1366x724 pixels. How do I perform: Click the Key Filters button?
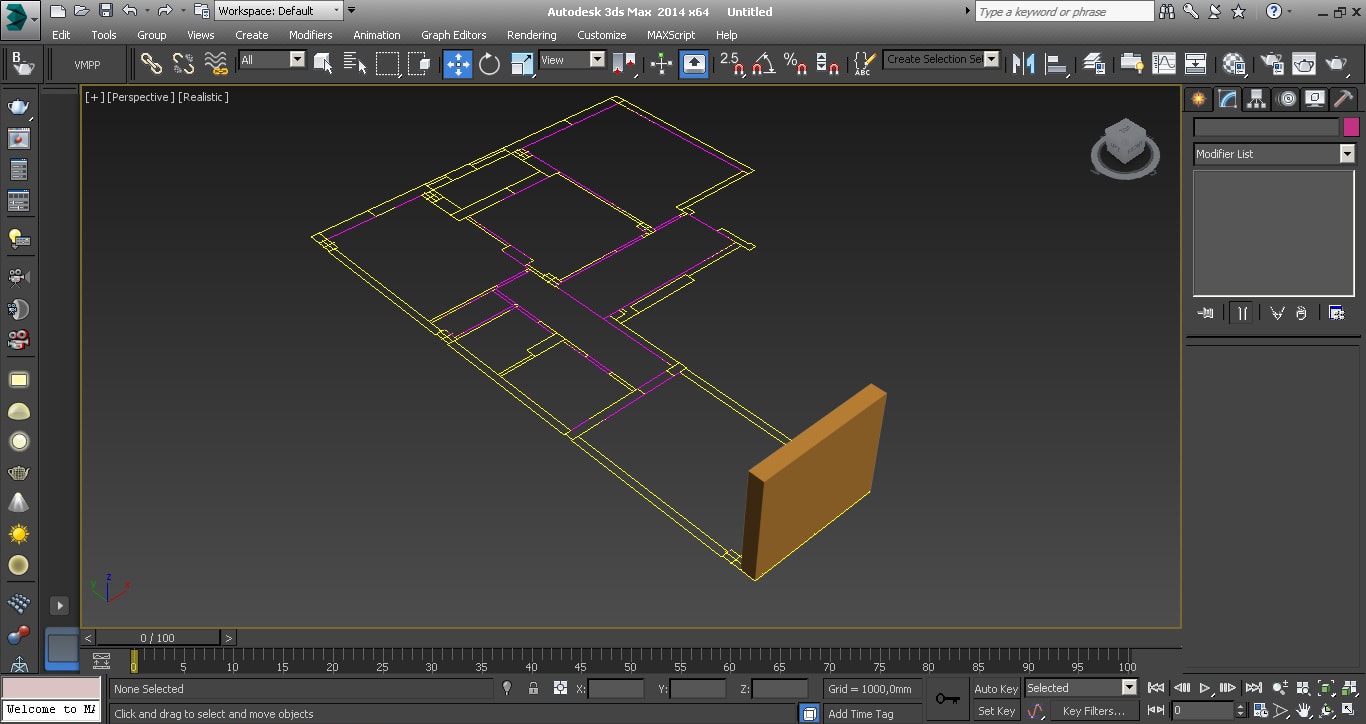(x=1094, y=711)
